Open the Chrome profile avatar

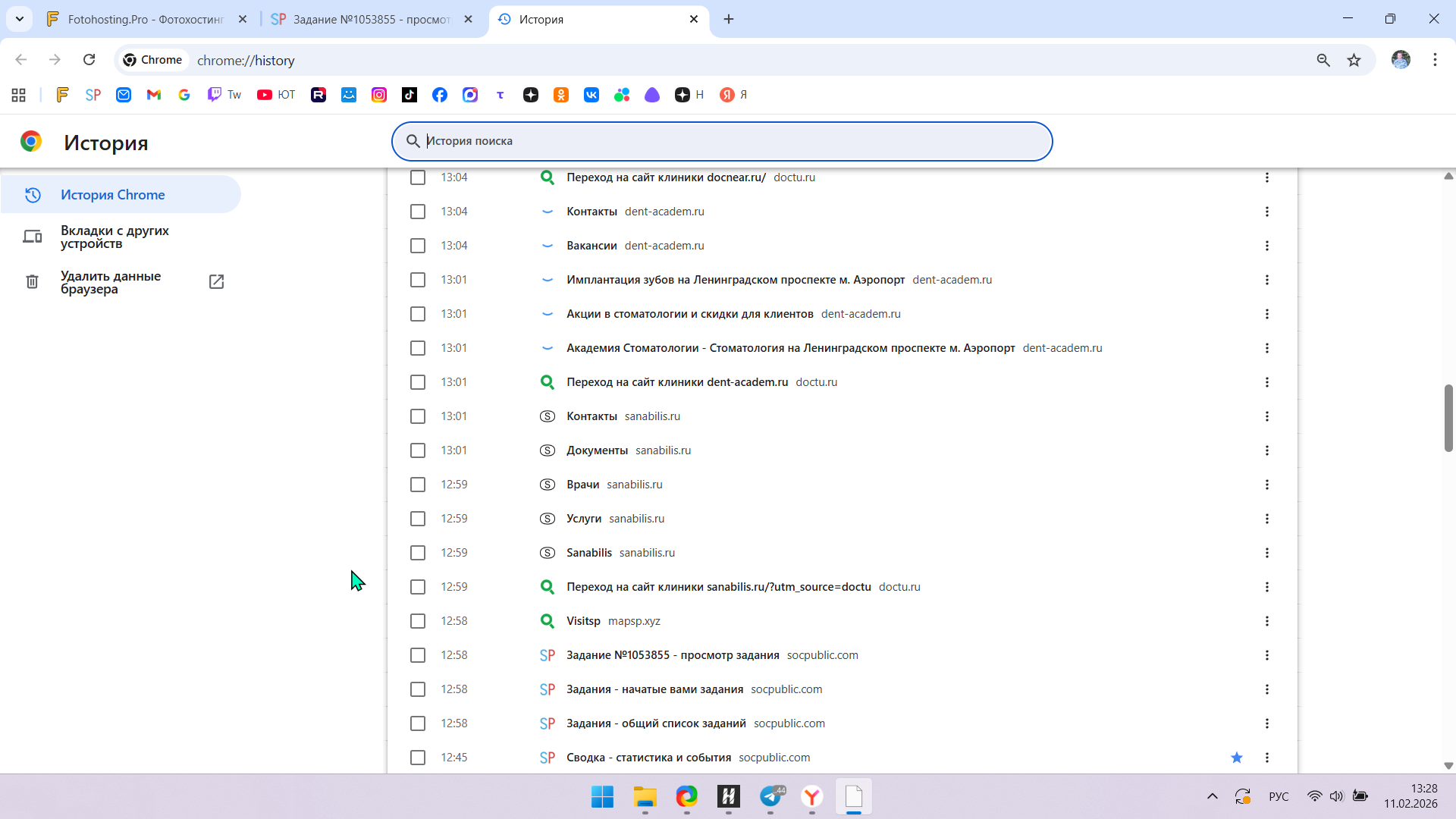(1400, 60)
